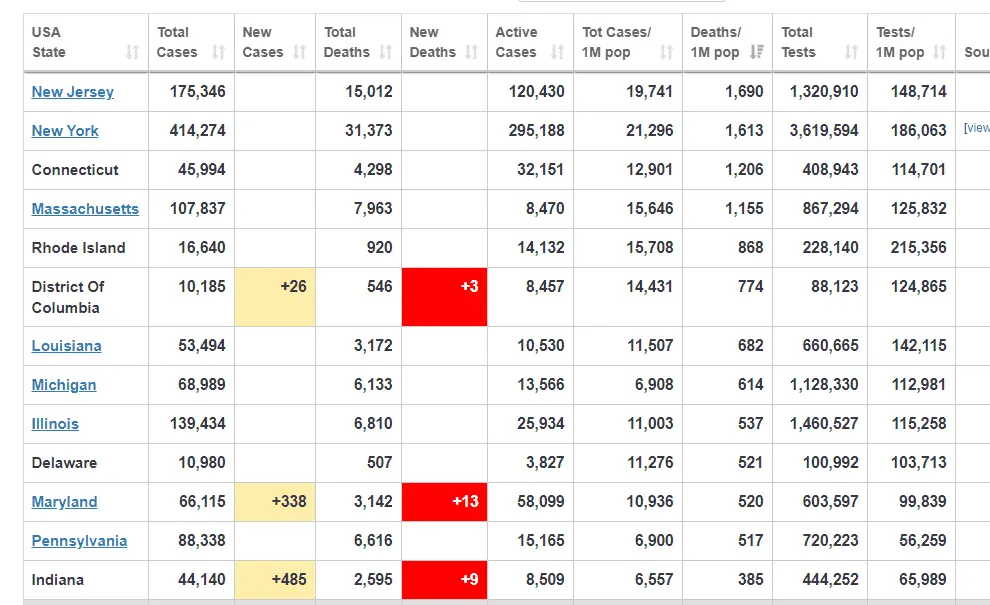Viewport: 990px width, 605px height.
Task: Sort Active Cases column via arrows icon
Action: click(558, 52)
